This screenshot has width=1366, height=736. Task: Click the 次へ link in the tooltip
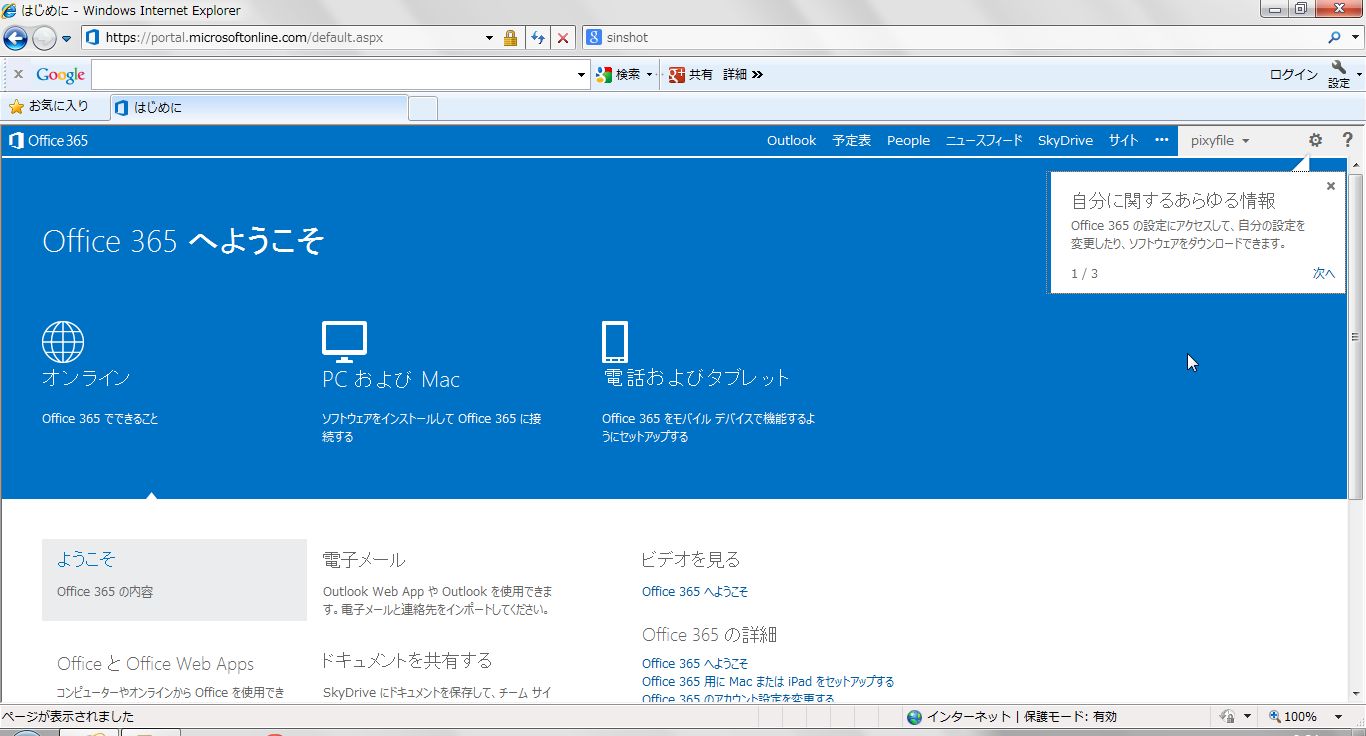click(x=1323, y=274)
